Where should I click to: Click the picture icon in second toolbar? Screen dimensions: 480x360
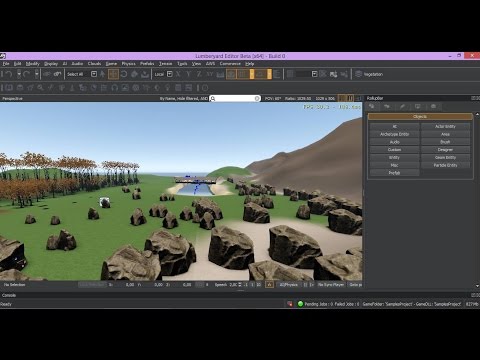[125, 88]
